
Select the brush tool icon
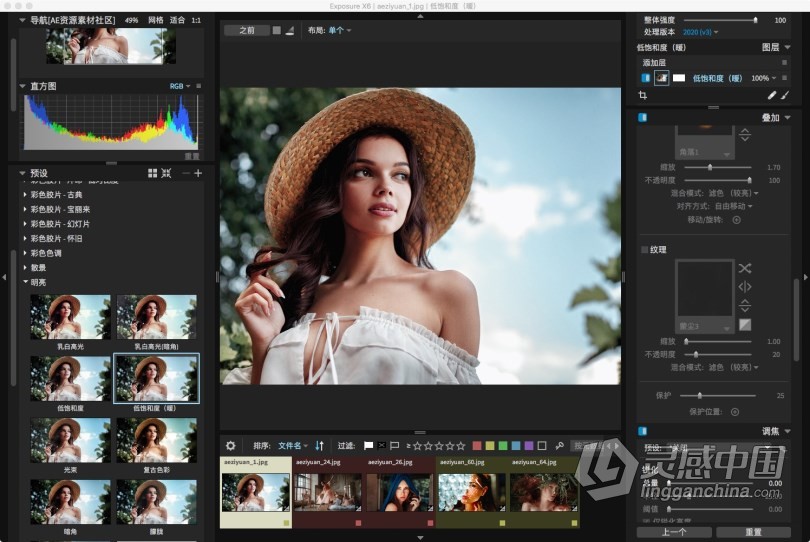coord(785,95)
